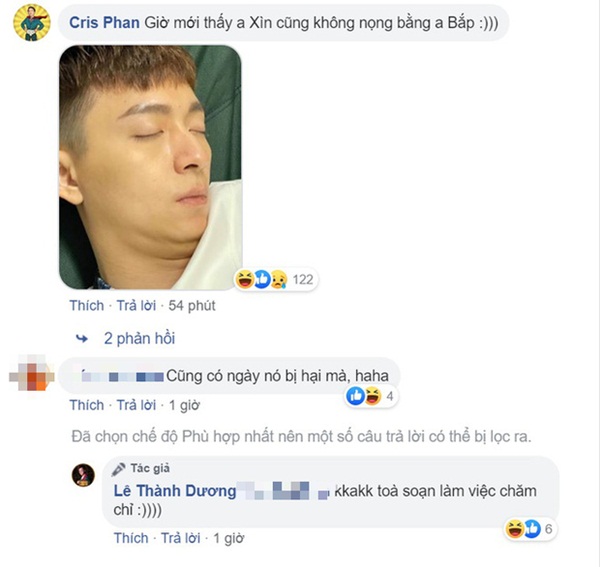Screen dimensions: 600x567
Task: Click the Tác giả pencil badge
Action: coord(141,469)
